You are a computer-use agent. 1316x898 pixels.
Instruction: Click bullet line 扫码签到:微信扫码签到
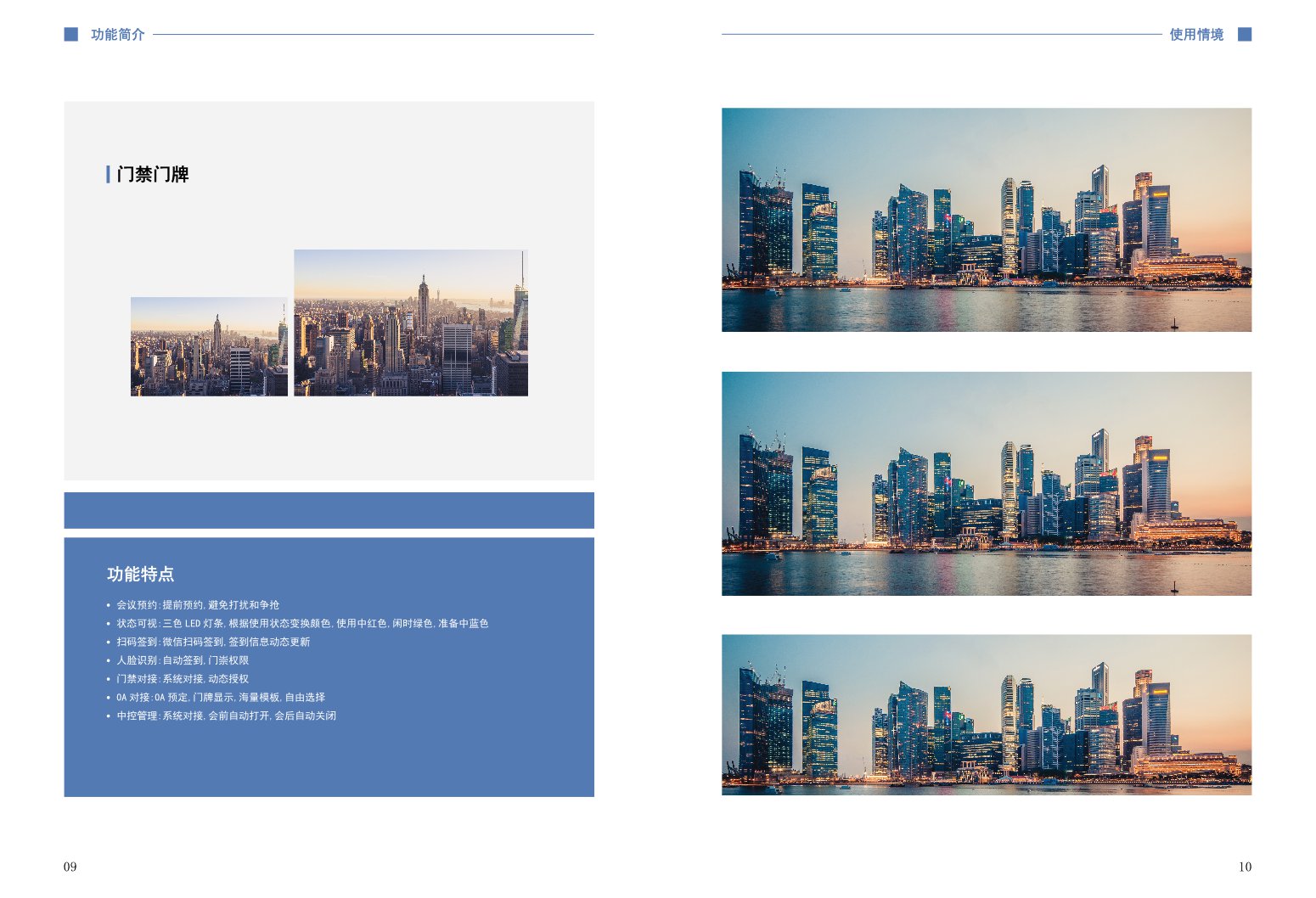[x=213, y=643]
